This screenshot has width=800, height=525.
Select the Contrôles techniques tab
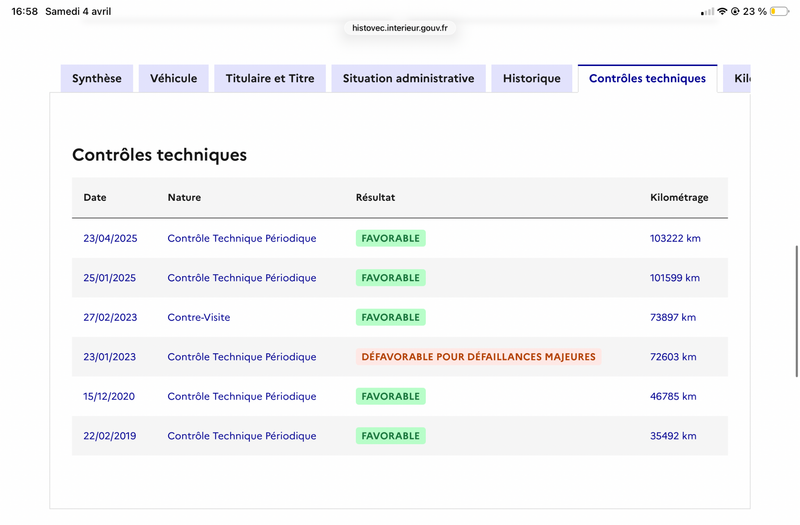click(x=647, y=79)
